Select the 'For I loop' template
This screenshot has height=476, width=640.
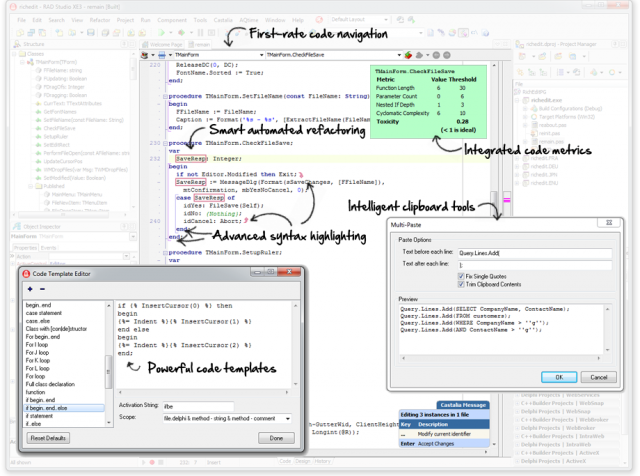pyautogui.click(x=37, y=345)
